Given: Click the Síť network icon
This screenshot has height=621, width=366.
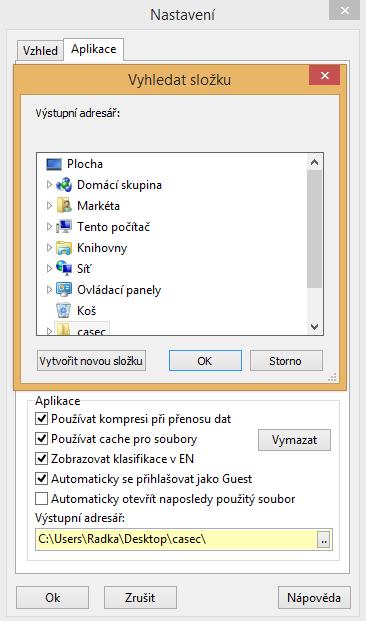Looking at the screenshot, I should pos(64,269).
